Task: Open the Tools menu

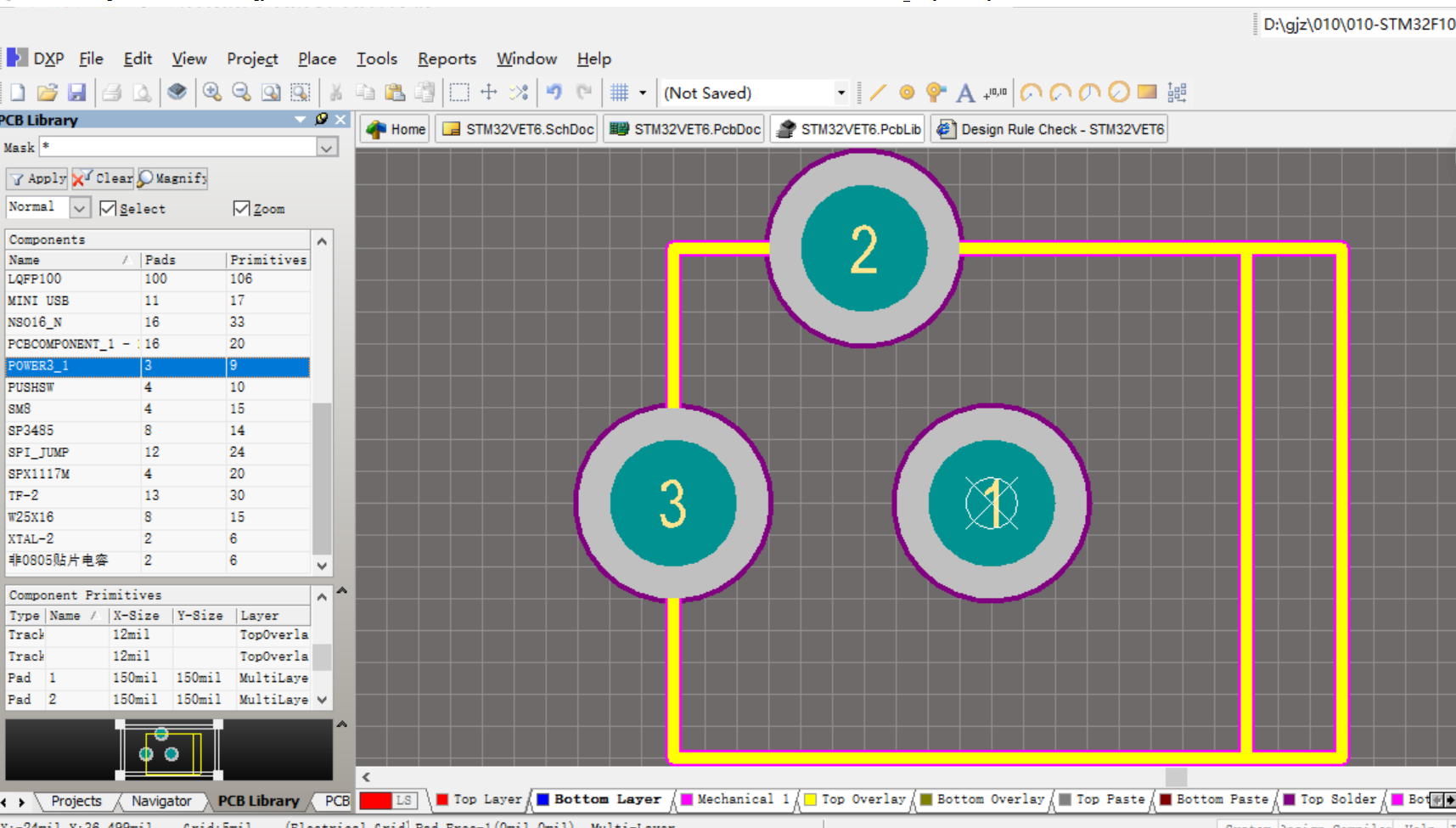Action: click(377, 59)
